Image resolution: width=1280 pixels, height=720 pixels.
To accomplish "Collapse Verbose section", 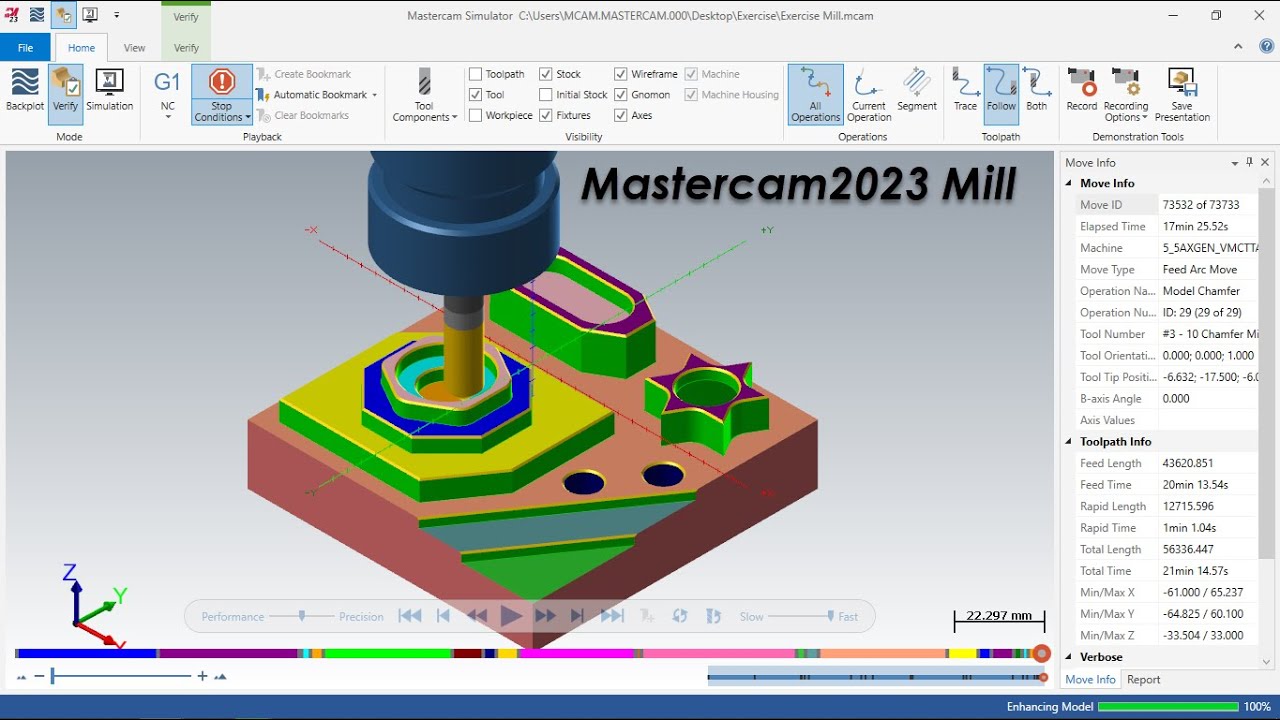I will click(x=1069, y=657).
